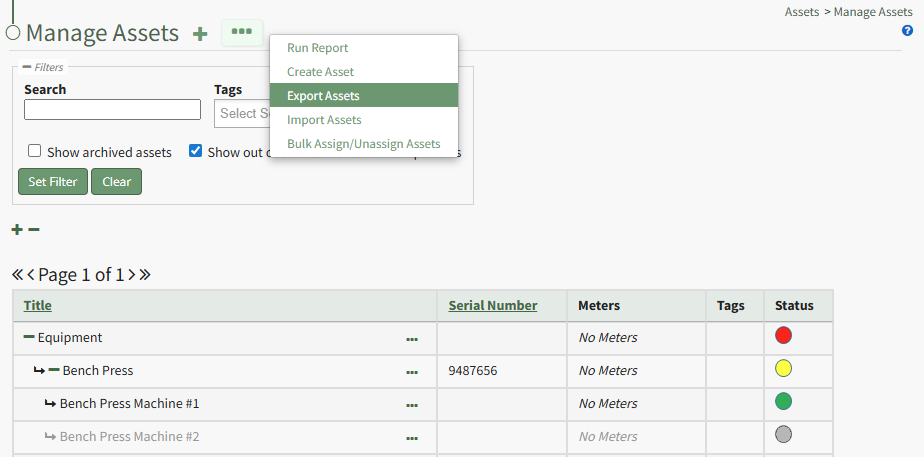Image resolution: width=924 pixels, height=457 pixels.
Task: Open the Equipment row ellipsis menu
Action: pos(412,339)
